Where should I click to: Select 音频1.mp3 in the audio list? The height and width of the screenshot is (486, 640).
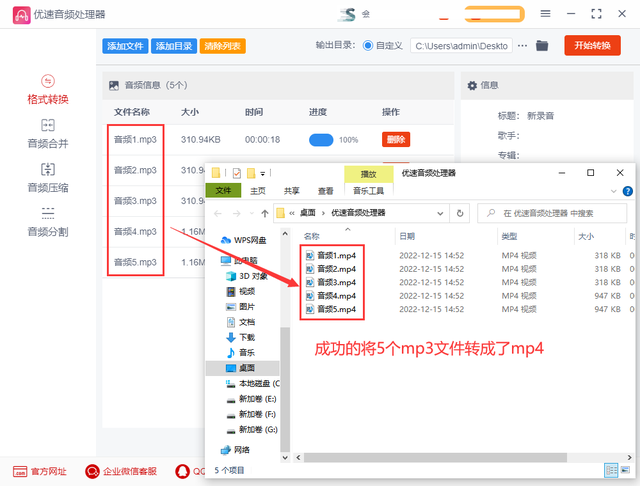pos(135,140)
